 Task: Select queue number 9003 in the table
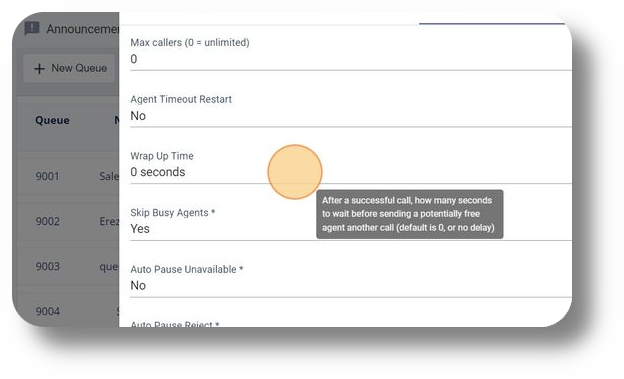[x=47, y=266]
